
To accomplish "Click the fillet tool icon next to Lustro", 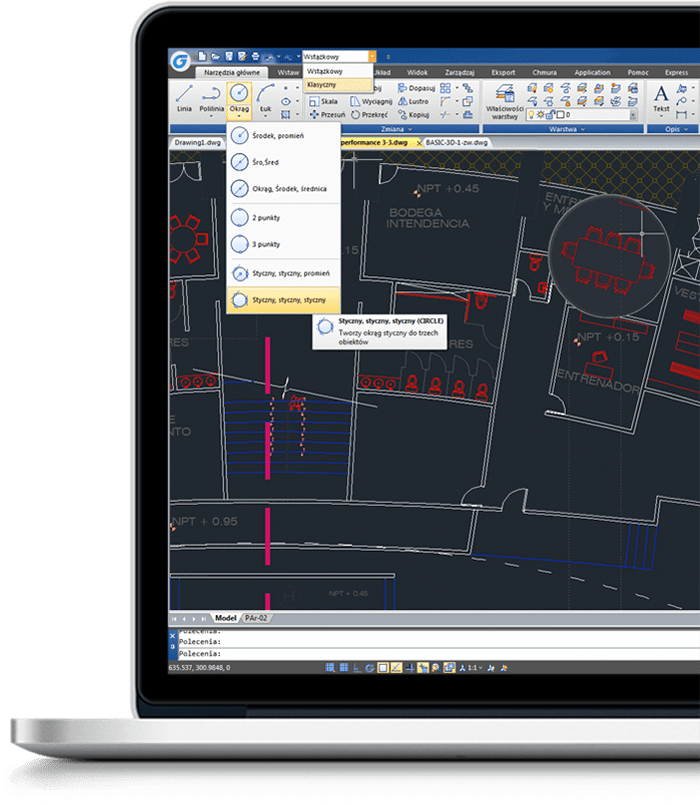I will click(x=445, y=102).
